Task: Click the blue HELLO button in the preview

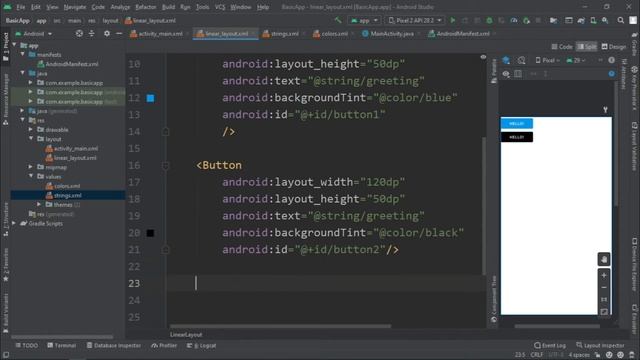Action: [x=517, y=123]
